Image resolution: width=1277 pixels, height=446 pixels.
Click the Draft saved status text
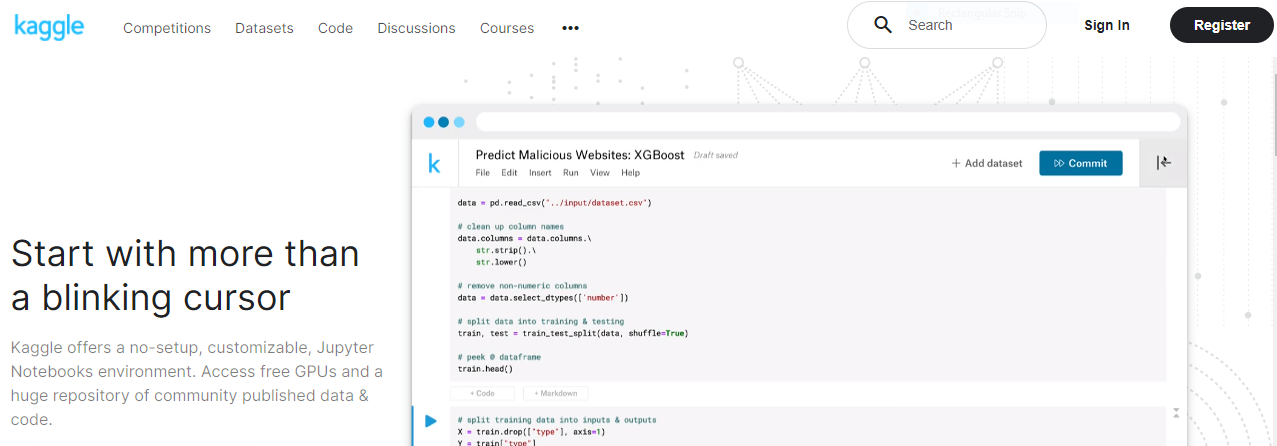[x=716, y=155]
